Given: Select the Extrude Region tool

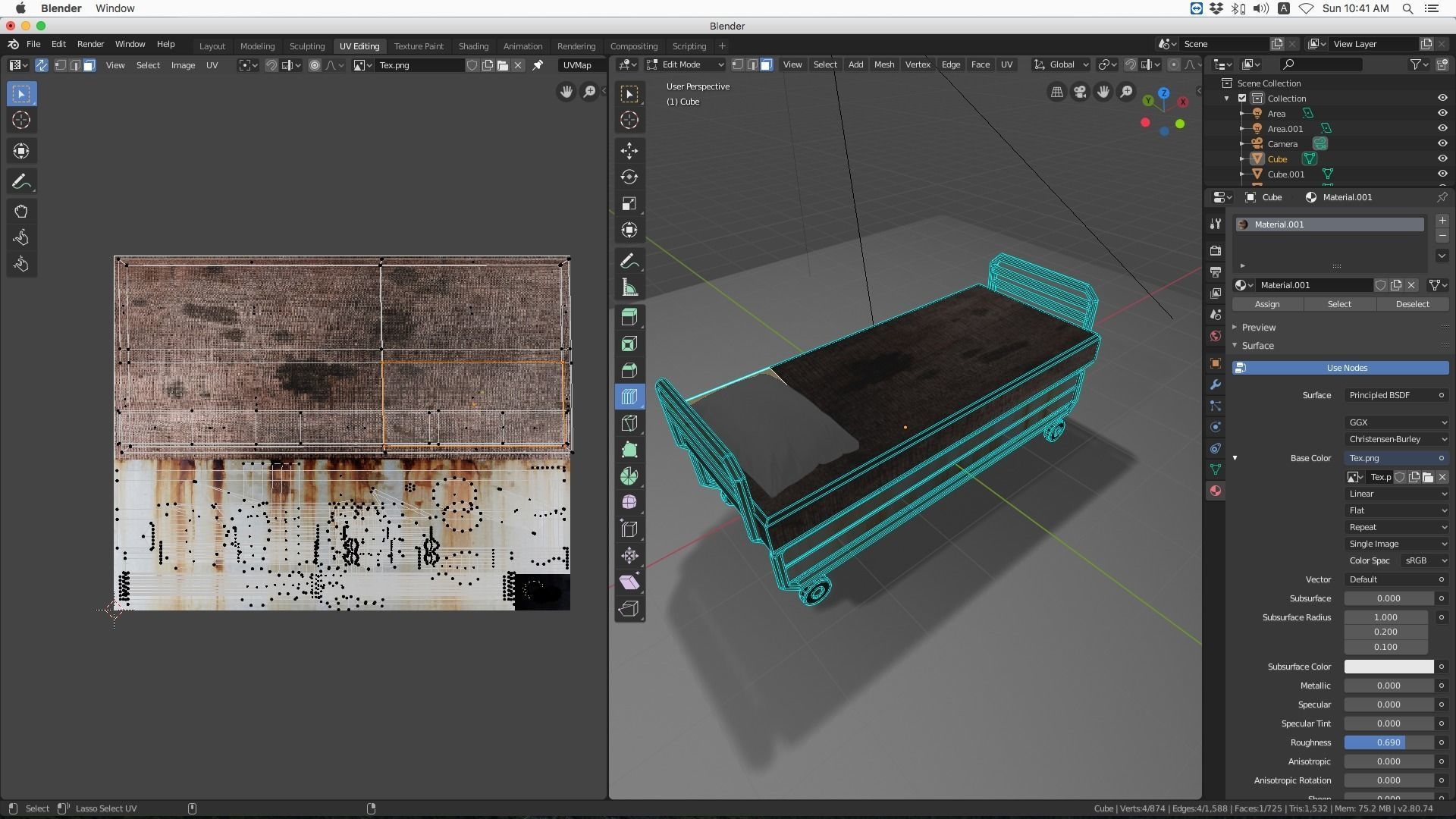Looking at the screenshot, I should [629, 317].
